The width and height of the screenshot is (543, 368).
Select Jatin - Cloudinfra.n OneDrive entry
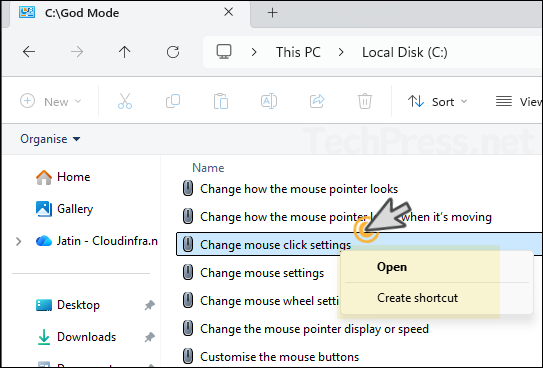97,241
